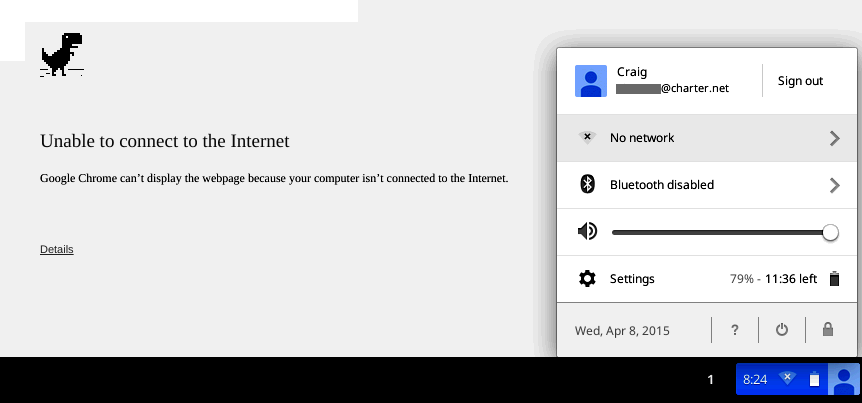Image resolution: width=862 pixels, height=403 pixels.
Task: Open the Details link on error page
Action: (x=57, y=249)
